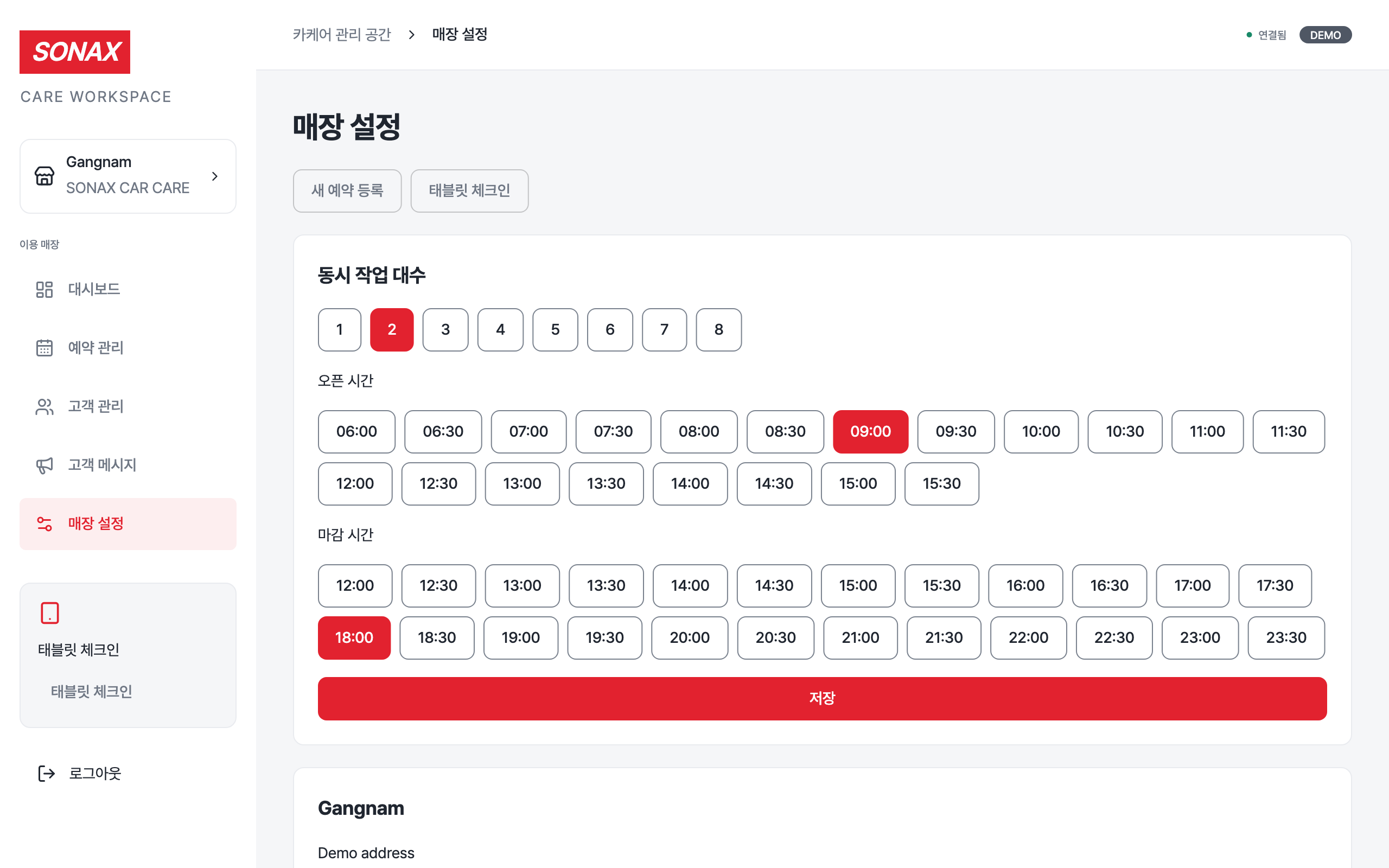Click the Gangnam store icon

[44, 176]
